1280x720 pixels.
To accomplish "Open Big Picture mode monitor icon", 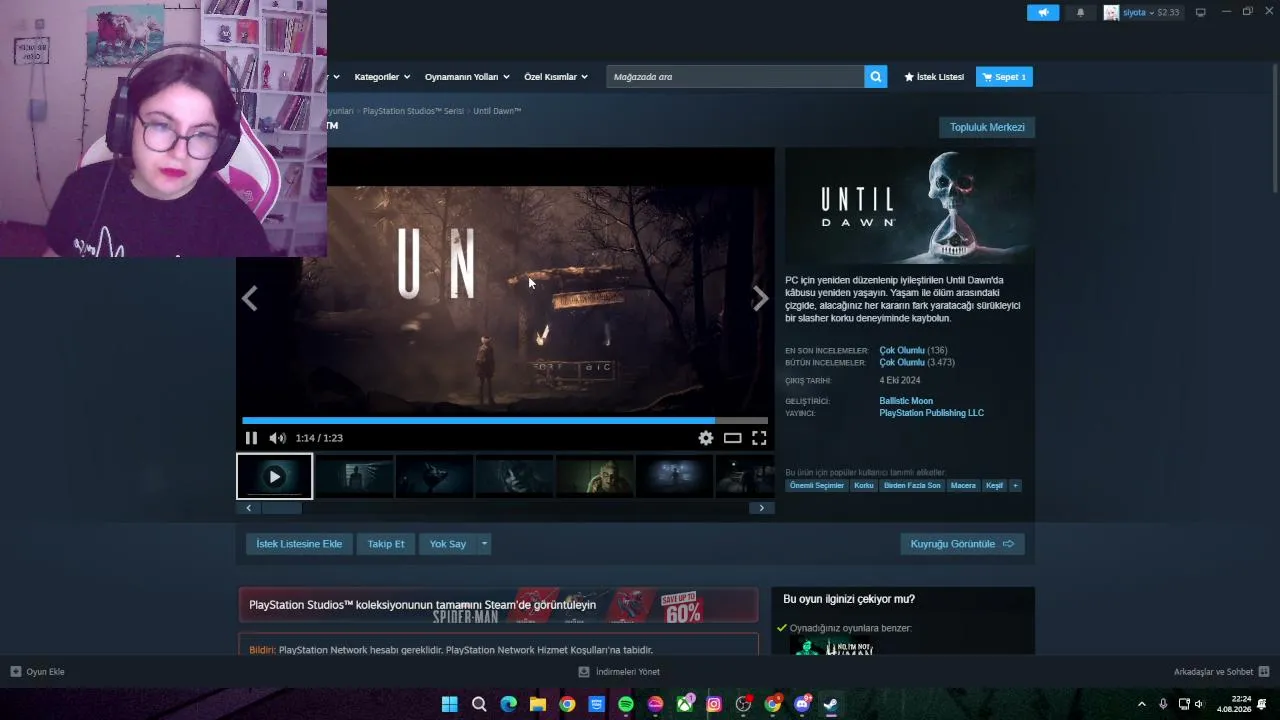I will click(x=1200, y=13).
